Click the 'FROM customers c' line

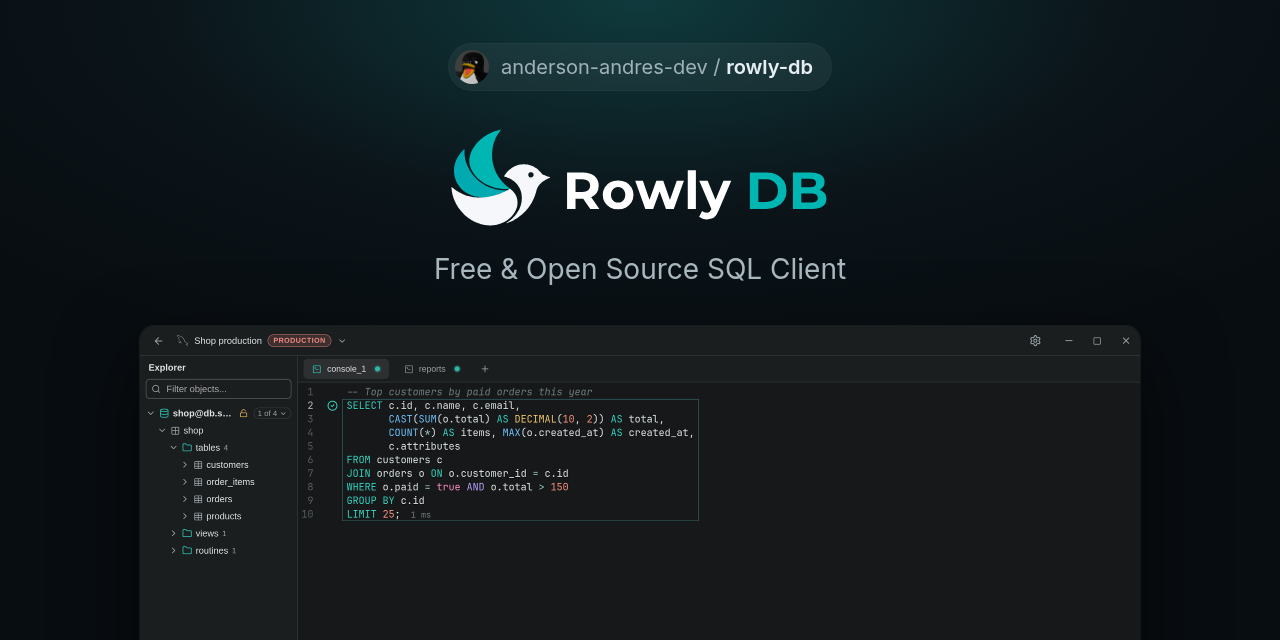click(394, 460)
